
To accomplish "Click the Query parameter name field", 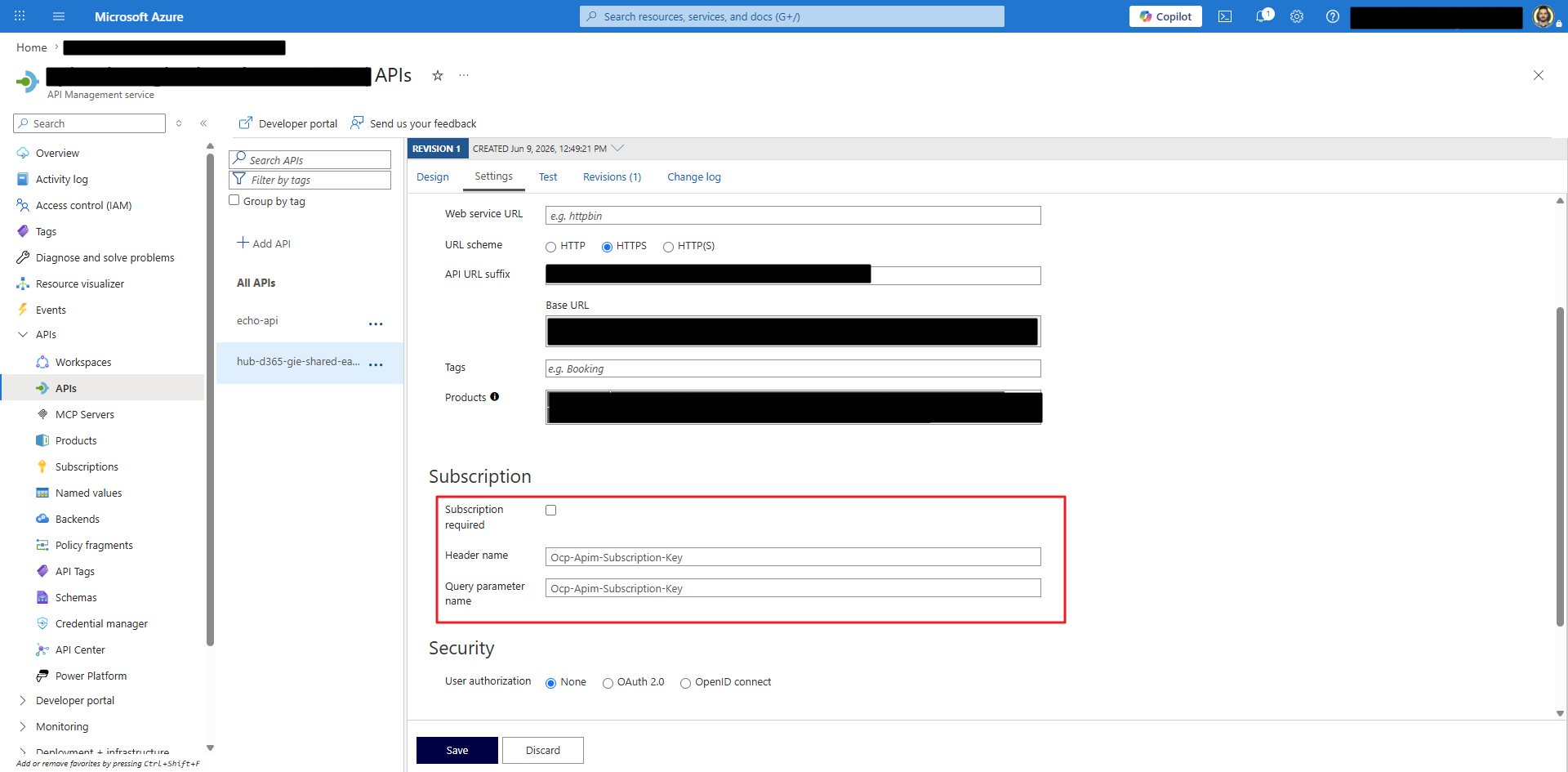I will point(793,588).
